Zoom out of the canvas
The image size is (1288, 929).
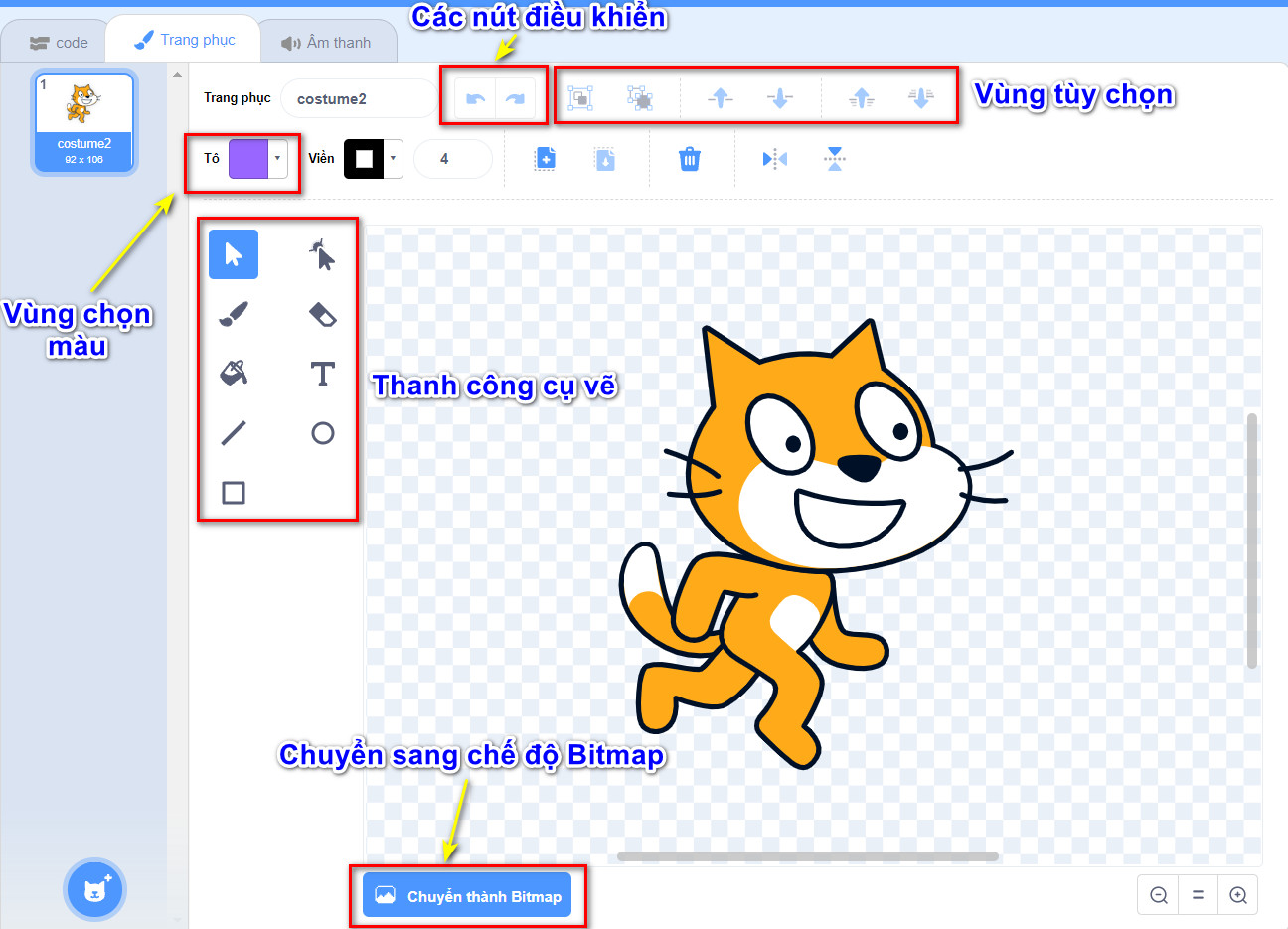point(1159,895)
